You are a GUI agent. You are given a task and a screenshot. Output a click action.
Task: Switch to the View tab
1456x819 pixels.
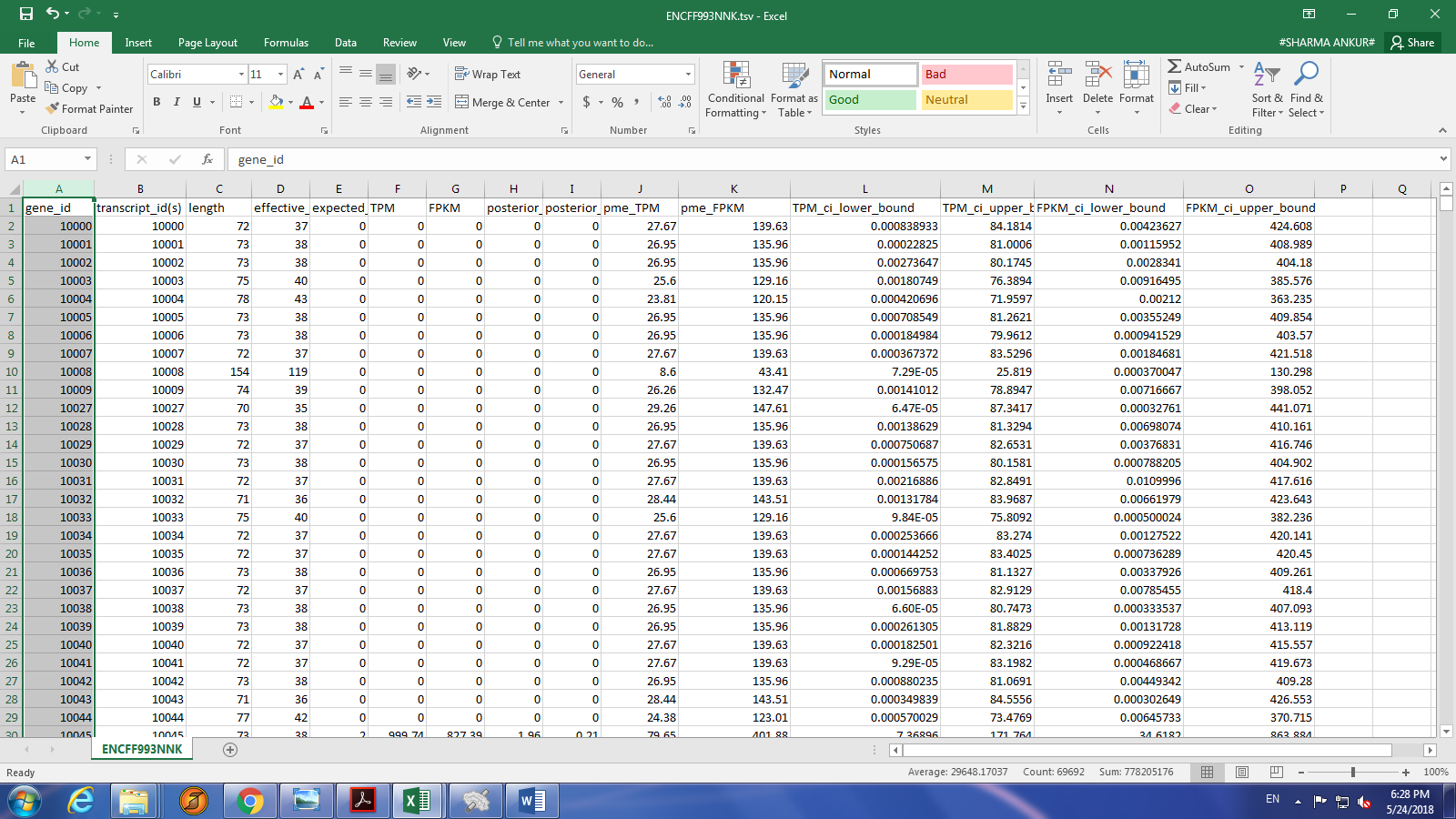(454, 43)
